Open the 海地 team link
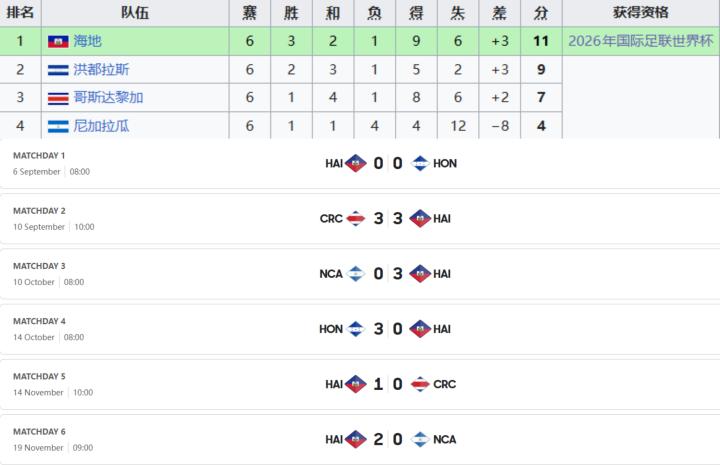720x465 pixels. tap(87, 41)
